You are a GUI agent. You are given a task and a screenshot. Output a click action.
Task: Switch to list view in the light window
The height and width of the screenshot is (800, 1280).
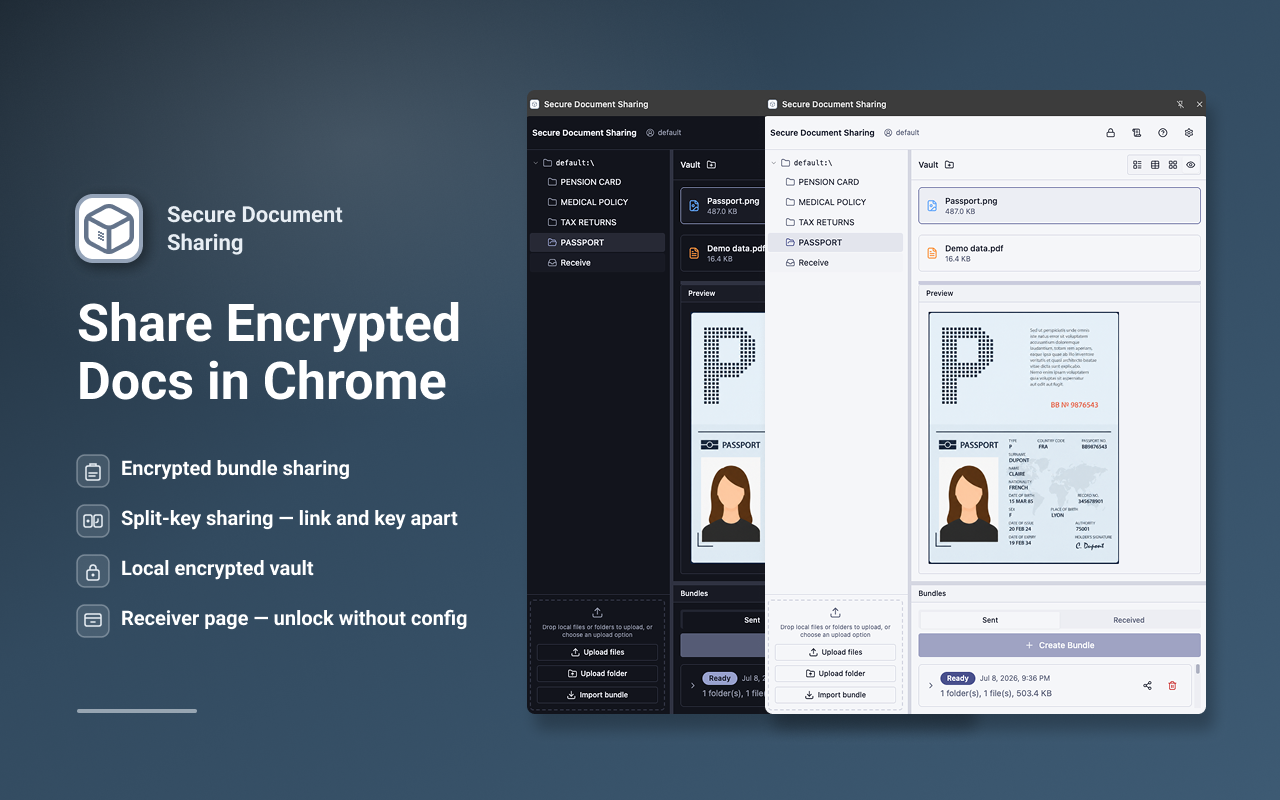tap(1137, 165)
